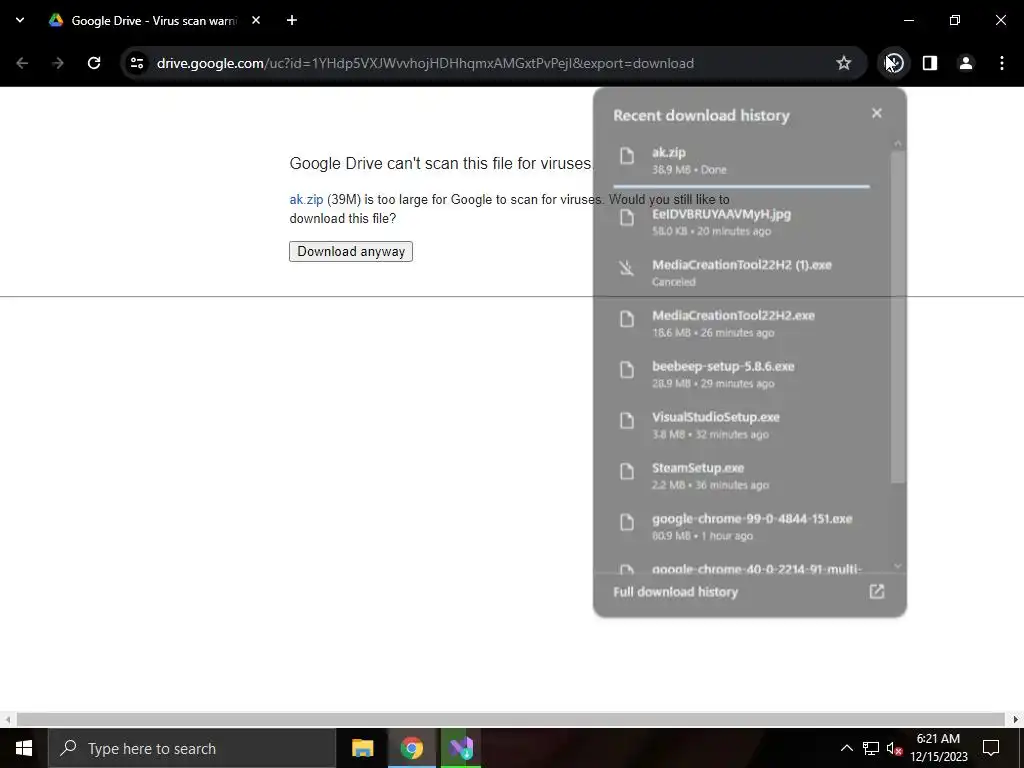Click canceled-download icon for MediaCreationTool22H2 (1).exe
Viewport: 1024px width, 768px height.
click(x=627, y=268)
